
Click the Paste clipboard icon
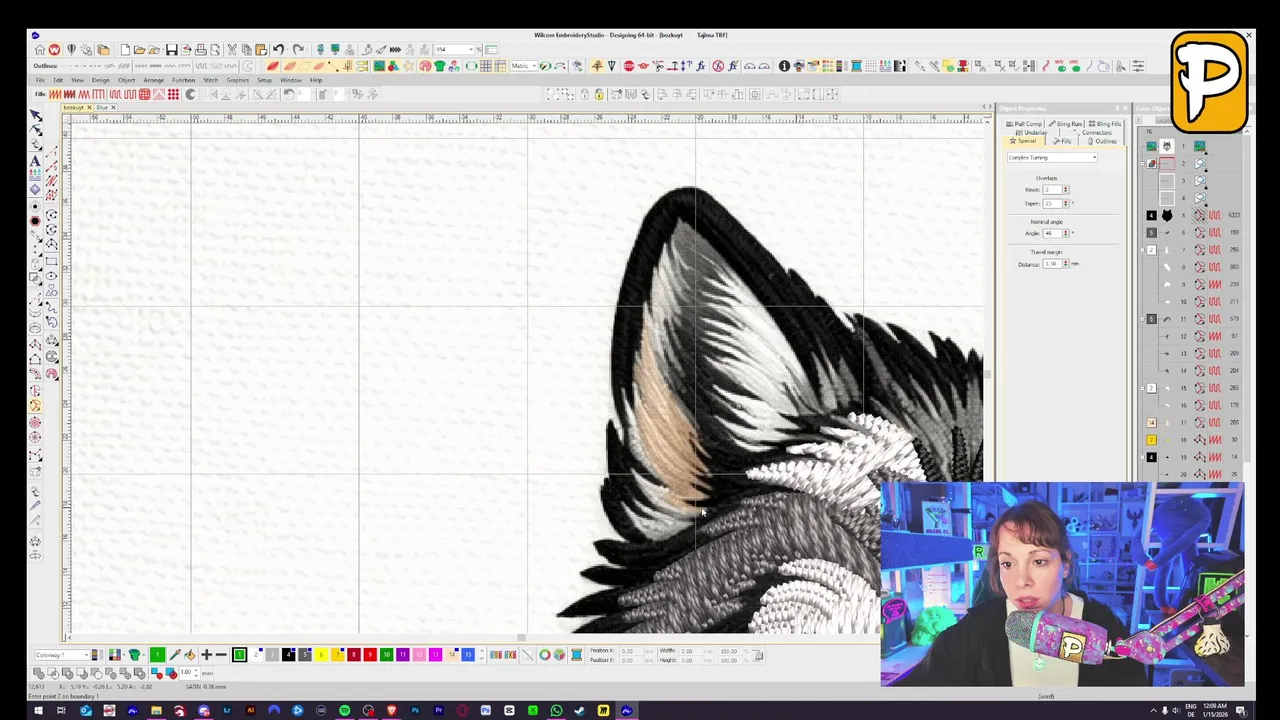(x=260, y=50)
